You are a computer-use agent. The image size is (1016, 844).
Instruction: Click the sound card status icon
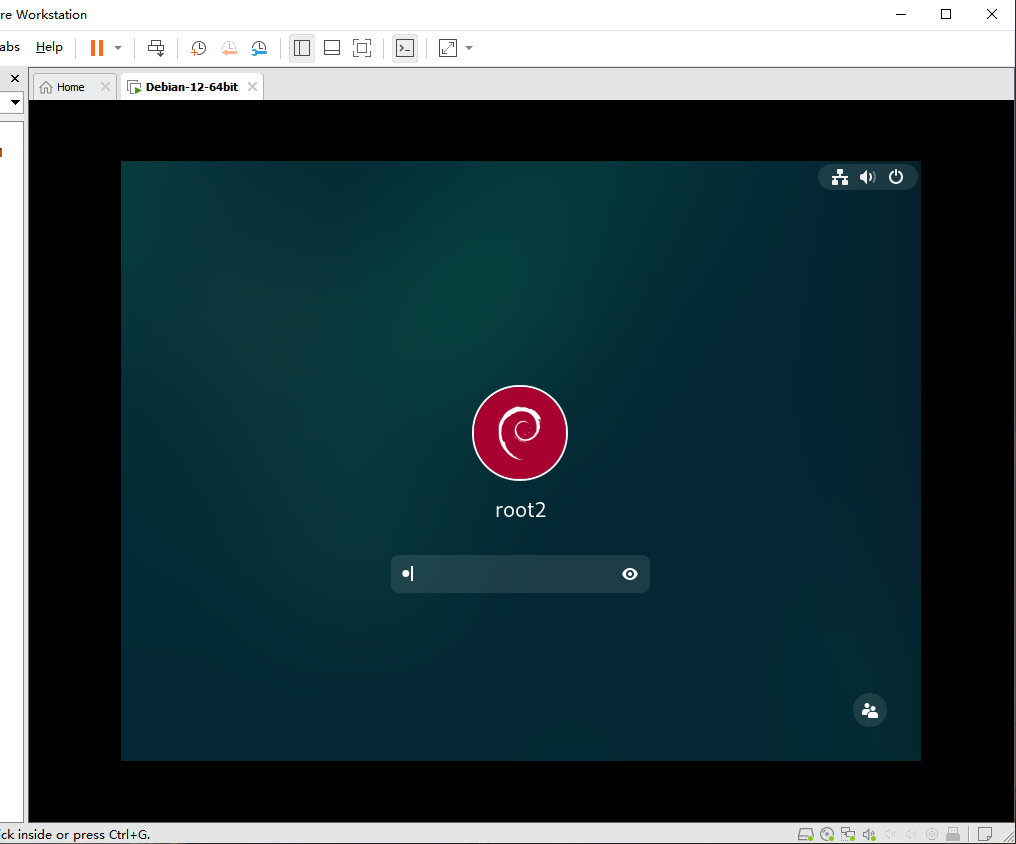(869, 834)
